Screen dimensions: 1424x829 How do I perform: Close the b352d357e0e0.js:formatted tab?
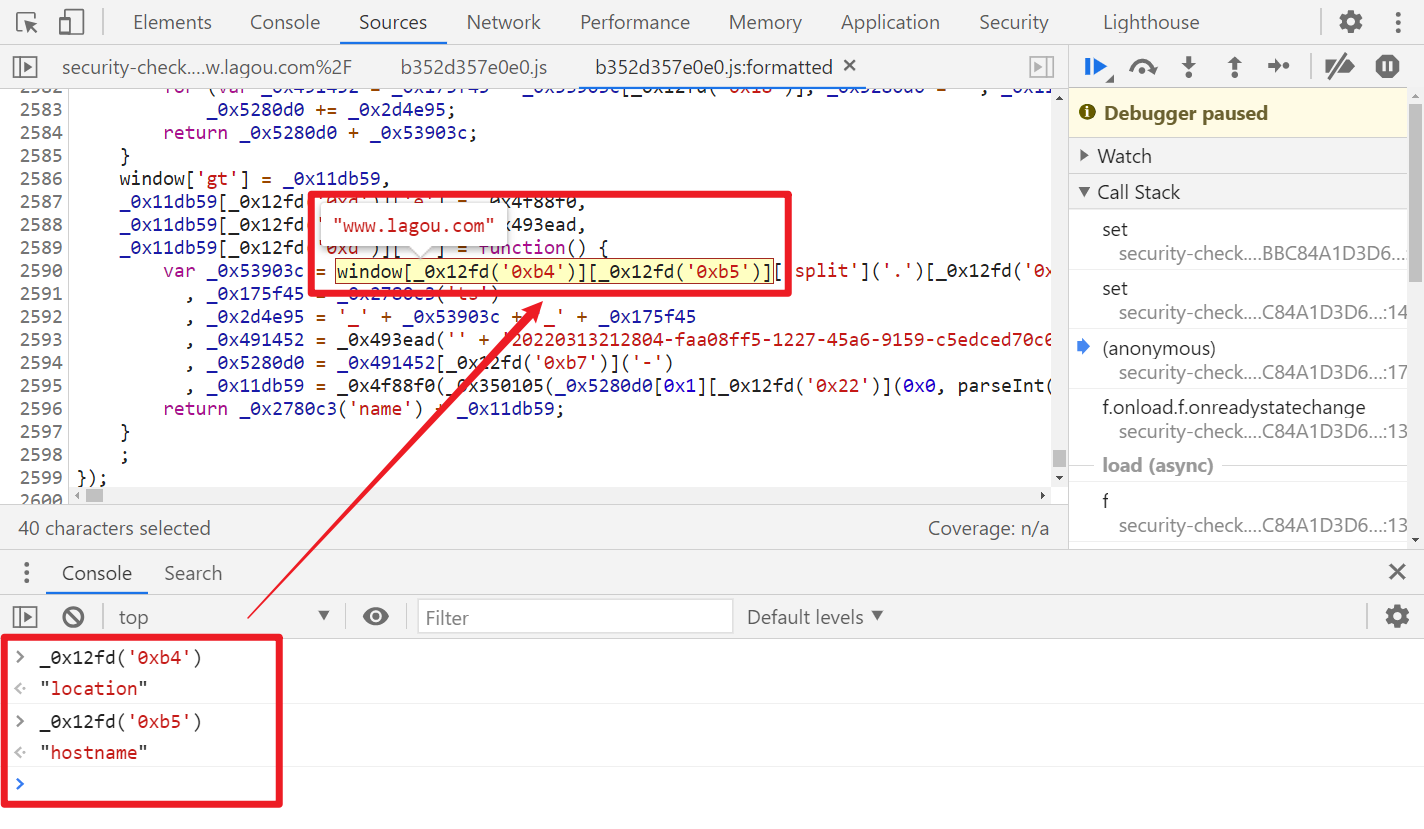click(x=850, y=66)
